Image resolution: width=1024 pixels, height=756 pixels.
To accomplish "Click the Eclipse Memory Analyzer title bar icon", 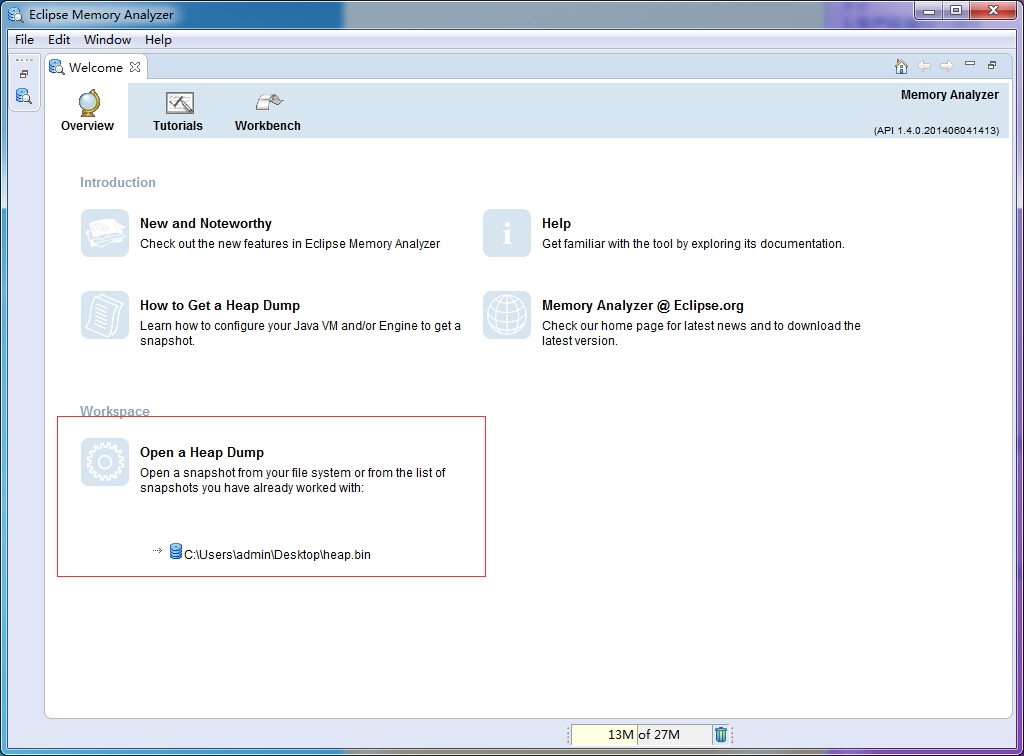I will (x=15, y=14).
